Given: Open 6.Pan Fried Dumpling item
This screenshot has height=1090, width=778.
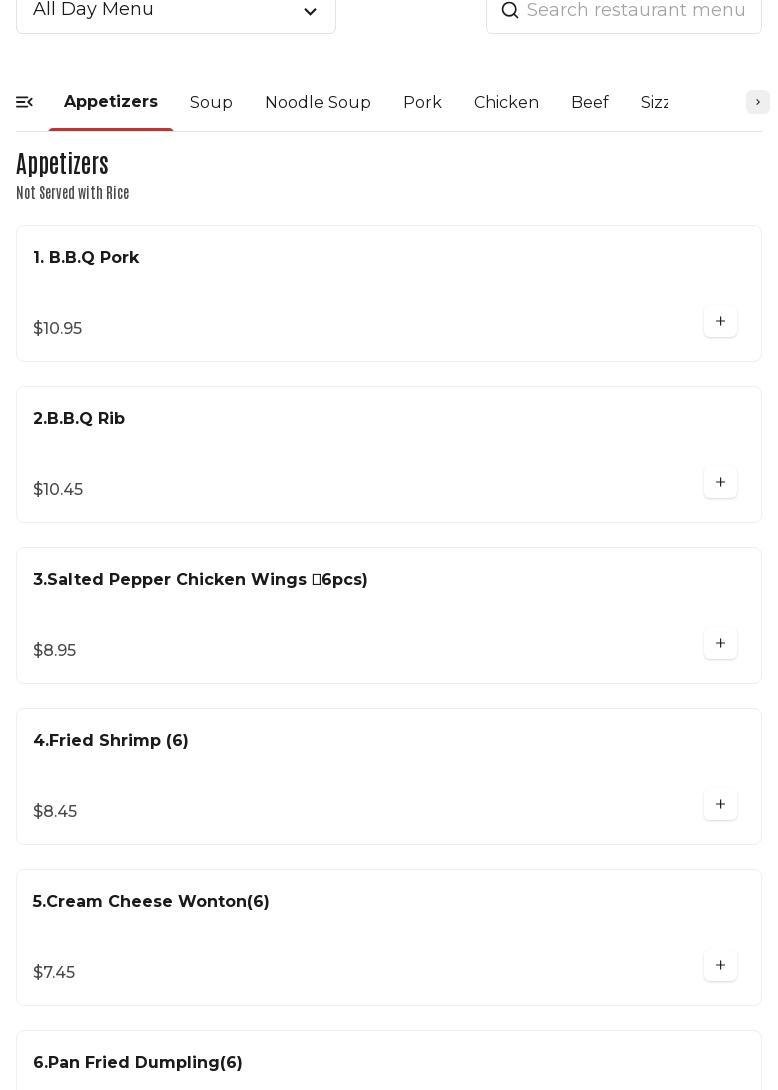Looking at the screenshot, I should coord(138,1063).
